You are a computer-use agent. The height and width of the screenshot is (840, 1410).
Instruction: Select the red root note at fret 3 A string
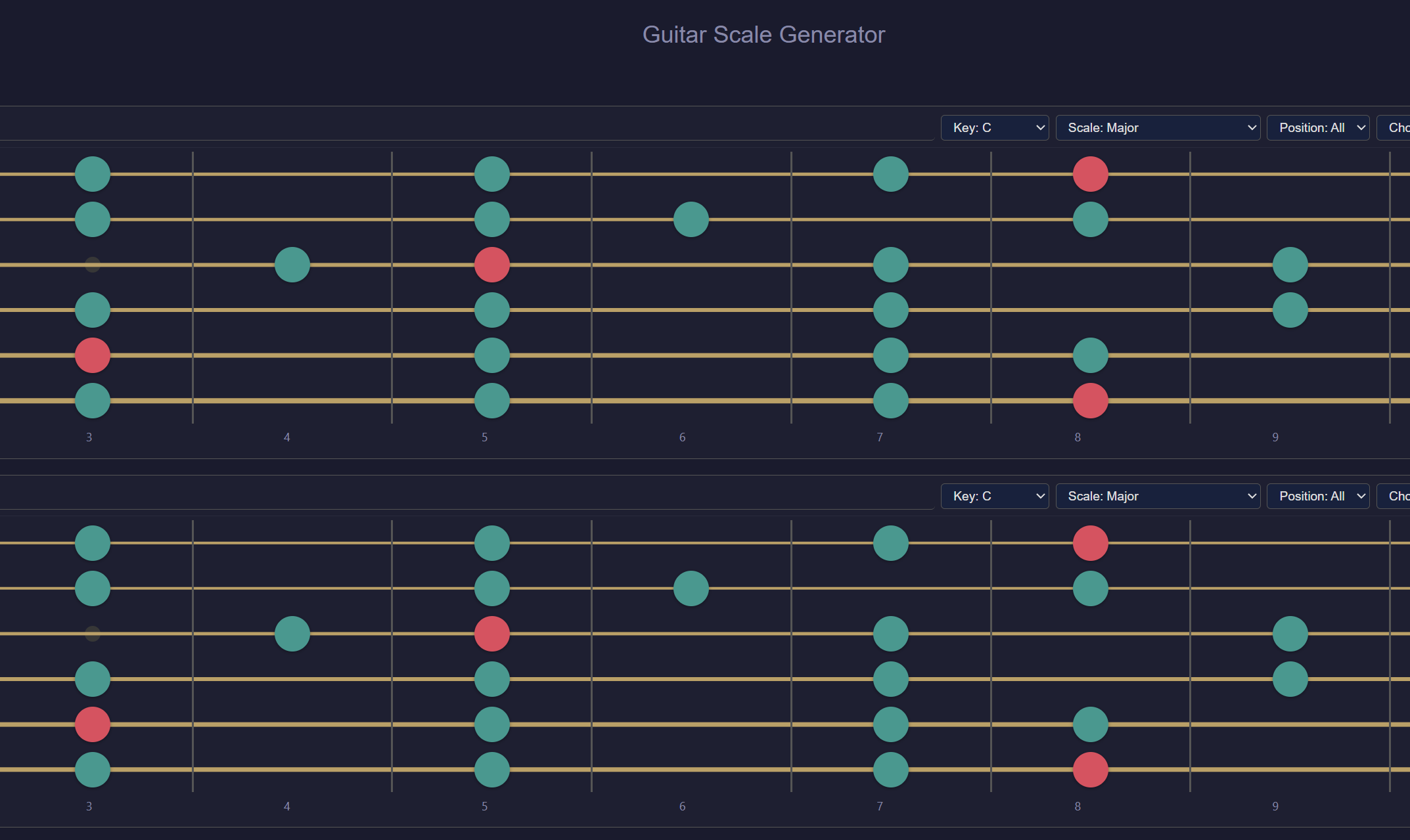pos(92,355)
